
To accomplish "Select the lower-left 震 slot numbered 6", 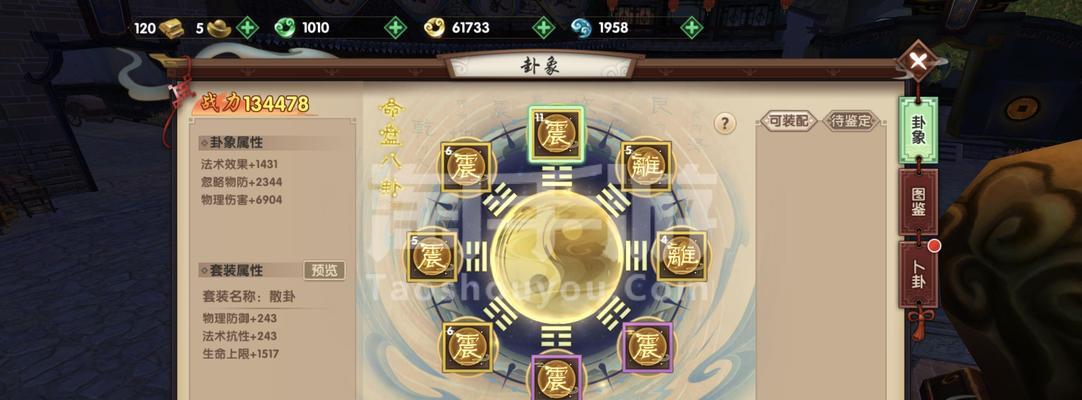I will coord(467,347).
